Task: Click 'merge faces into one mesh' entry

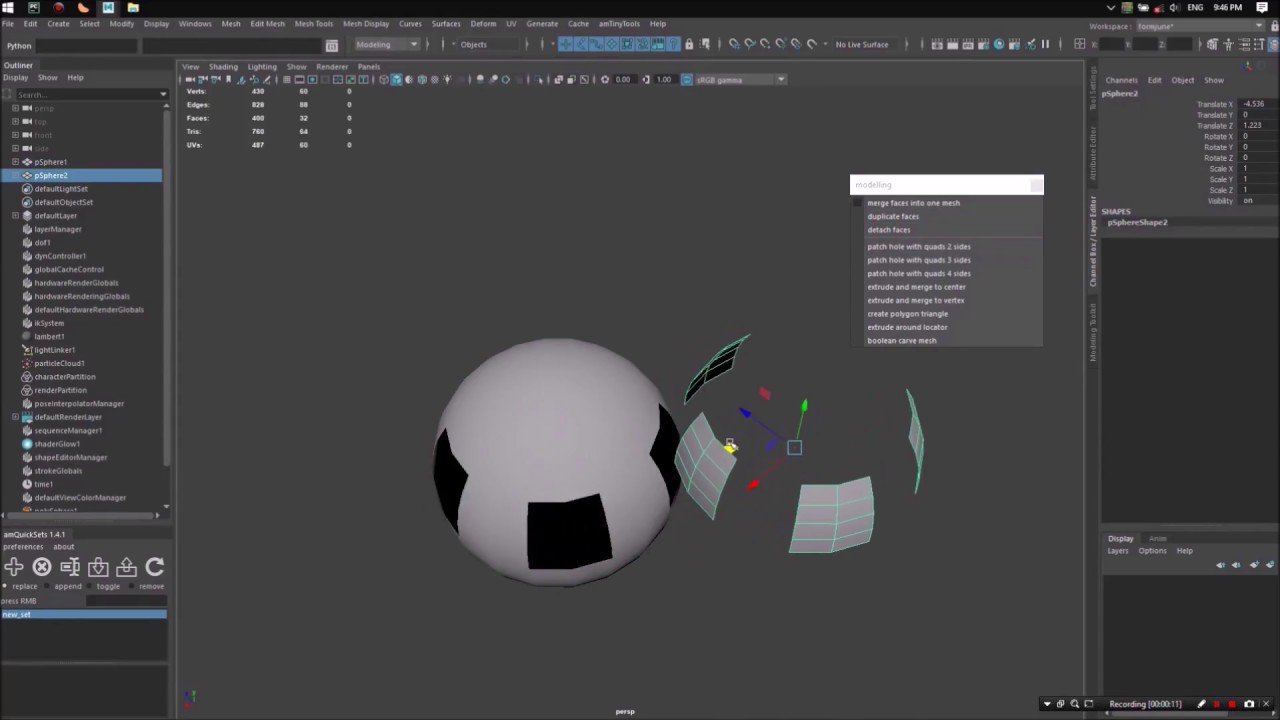Action: coord(913,203)
